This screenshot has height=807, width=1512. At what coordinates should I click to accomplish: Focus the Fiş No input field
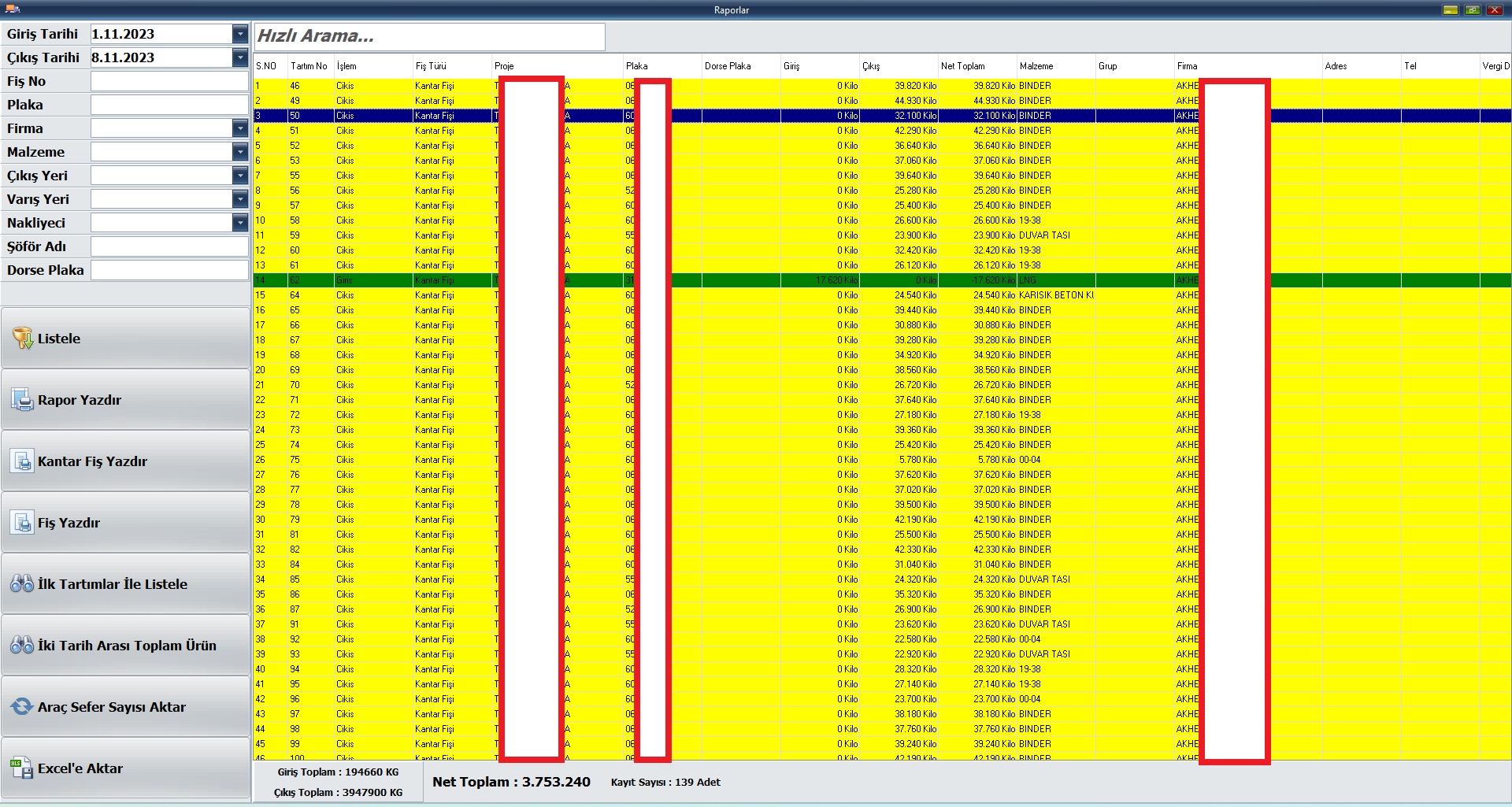pos(169,81)
